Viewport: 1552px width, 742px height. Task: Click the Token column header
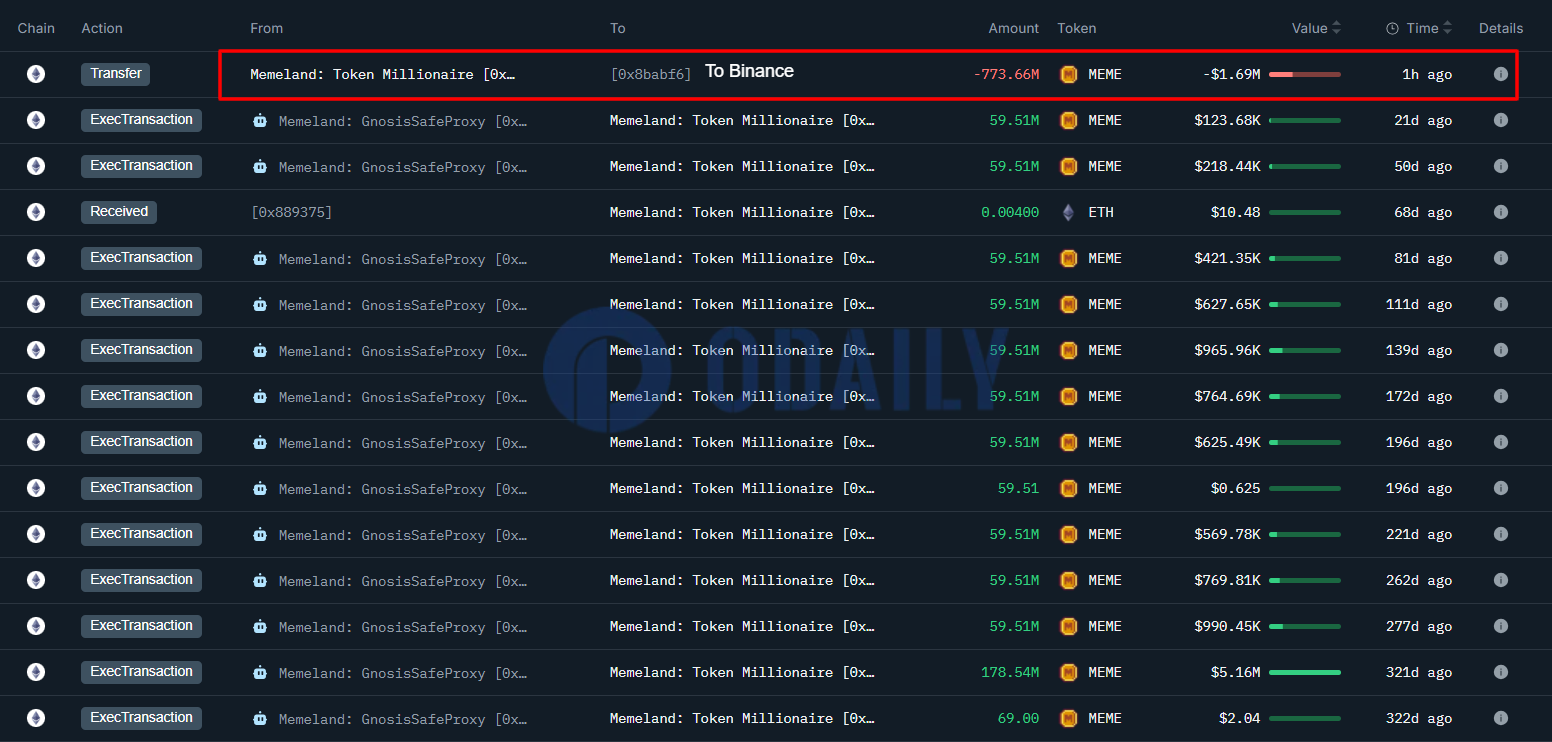click(x=1077, y=28)
